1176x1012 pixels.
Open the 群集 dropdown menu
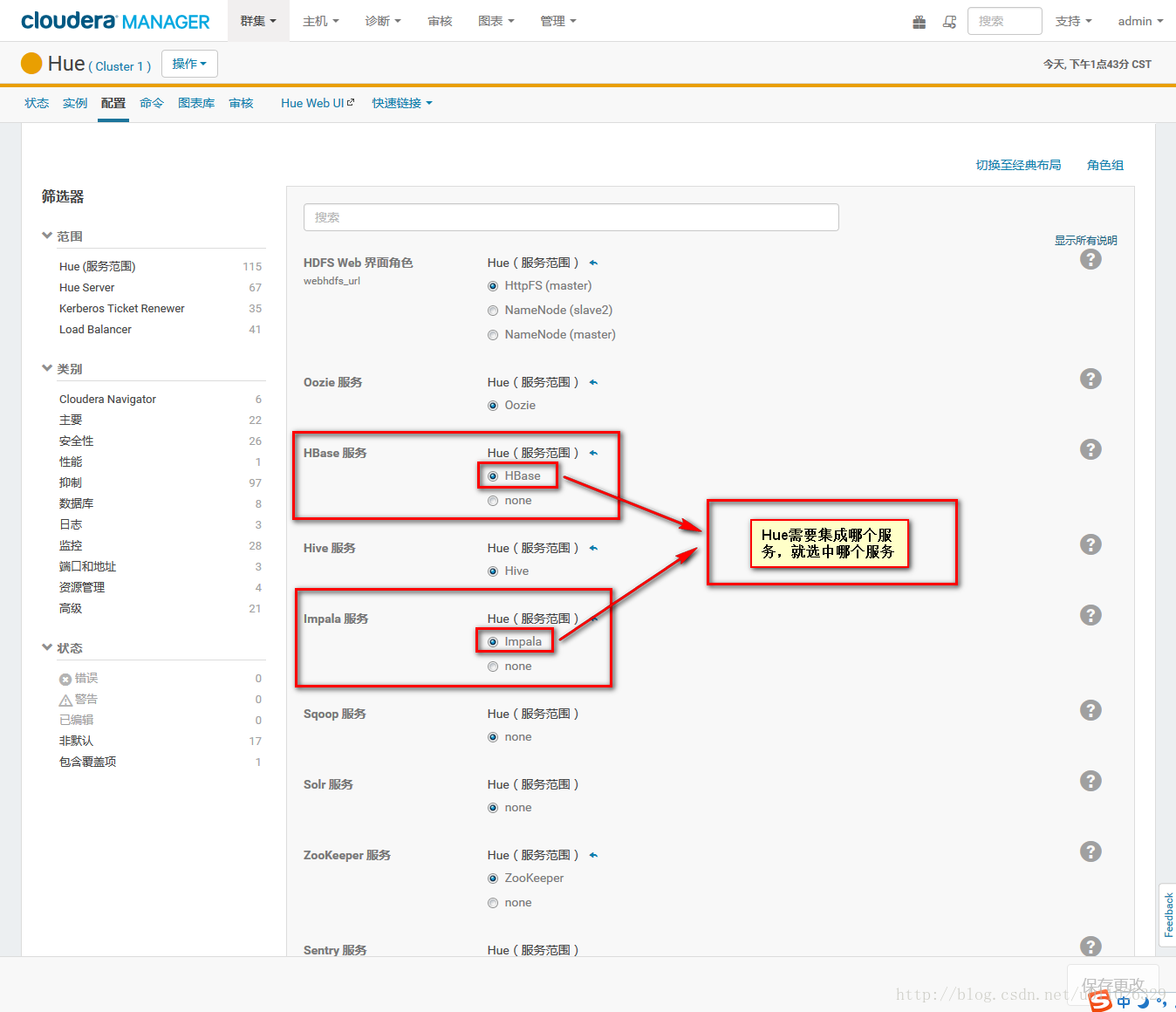coord(258,21)
